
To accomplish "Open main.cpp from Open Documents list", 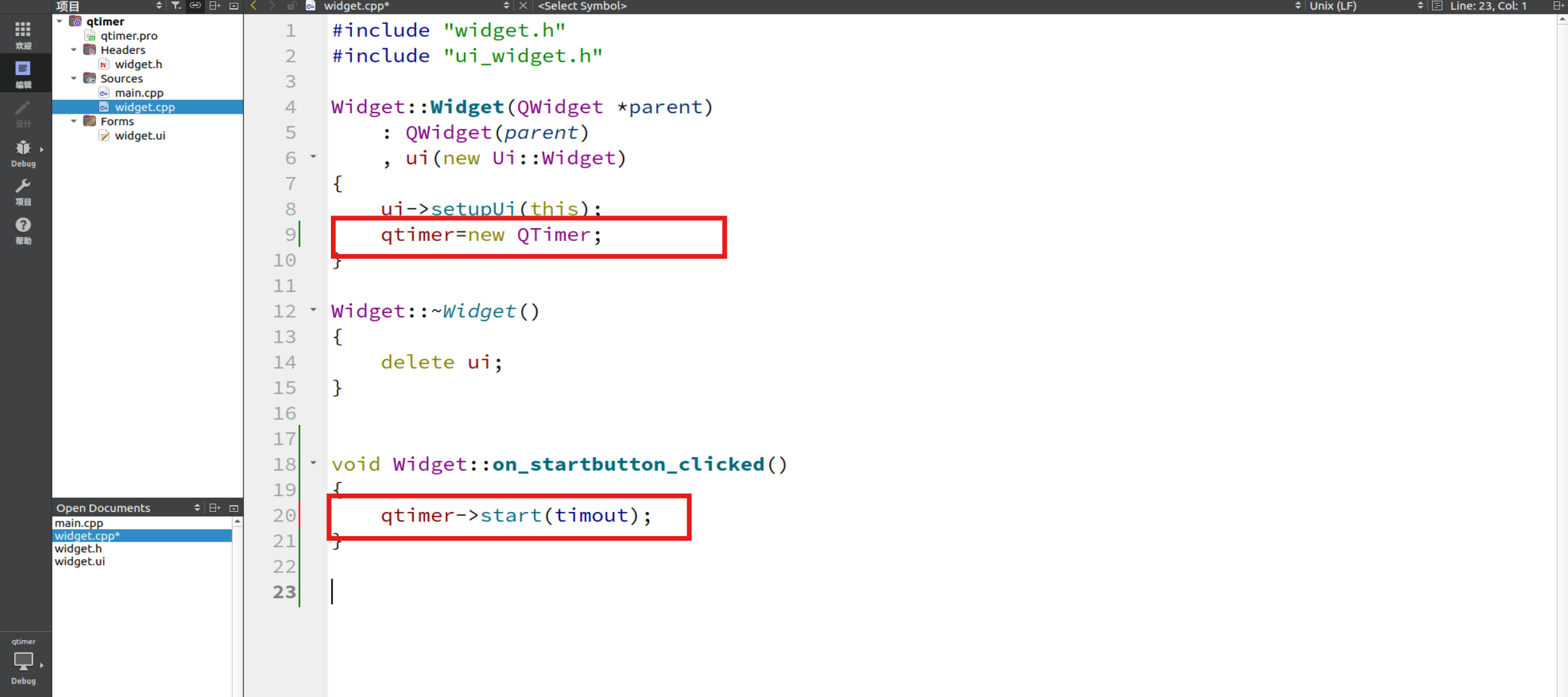I will coord(79,523).
